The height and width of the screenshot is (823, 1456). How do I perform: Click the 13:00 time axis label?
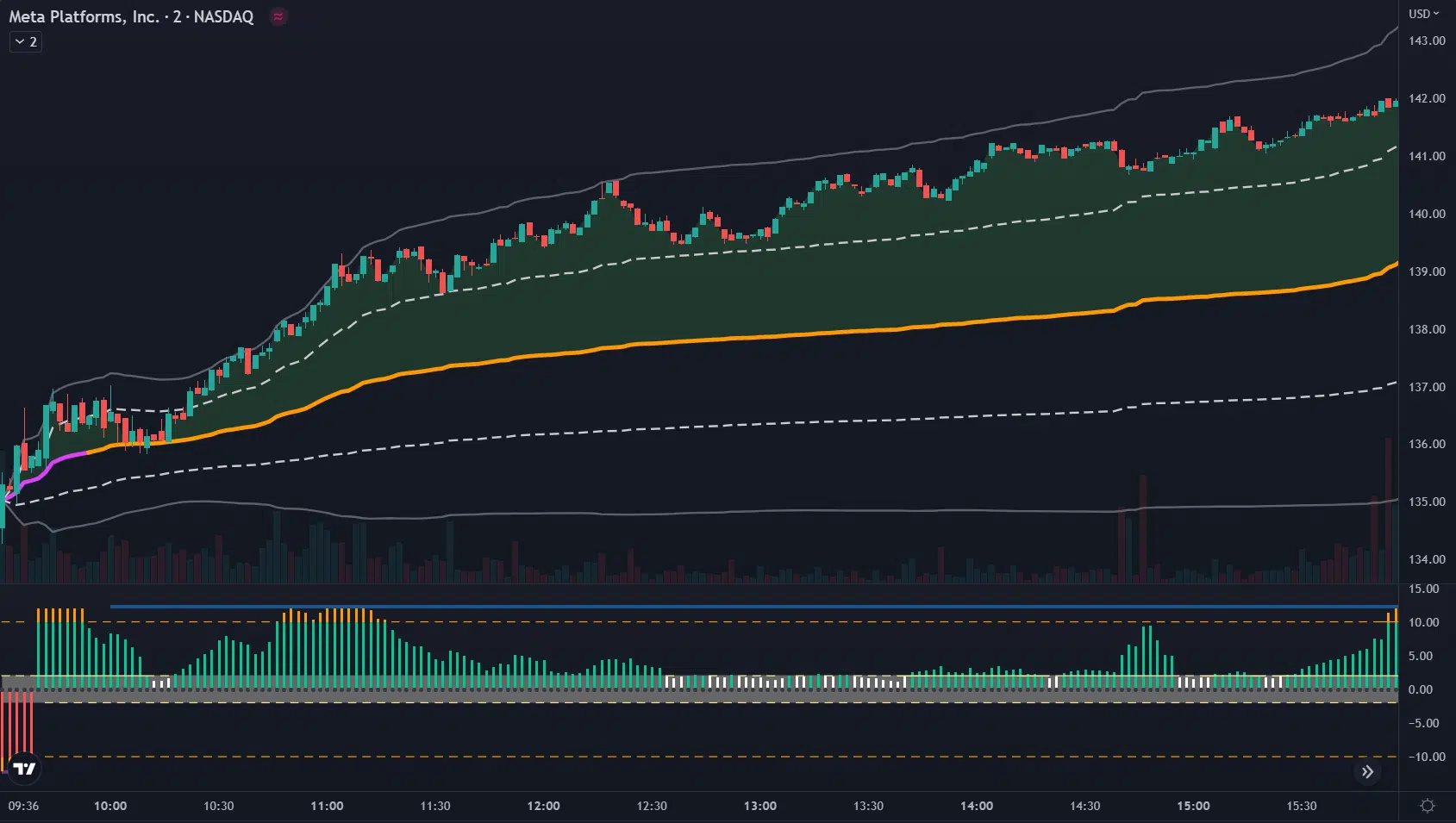pyautogui.click(x=760, y=806)
